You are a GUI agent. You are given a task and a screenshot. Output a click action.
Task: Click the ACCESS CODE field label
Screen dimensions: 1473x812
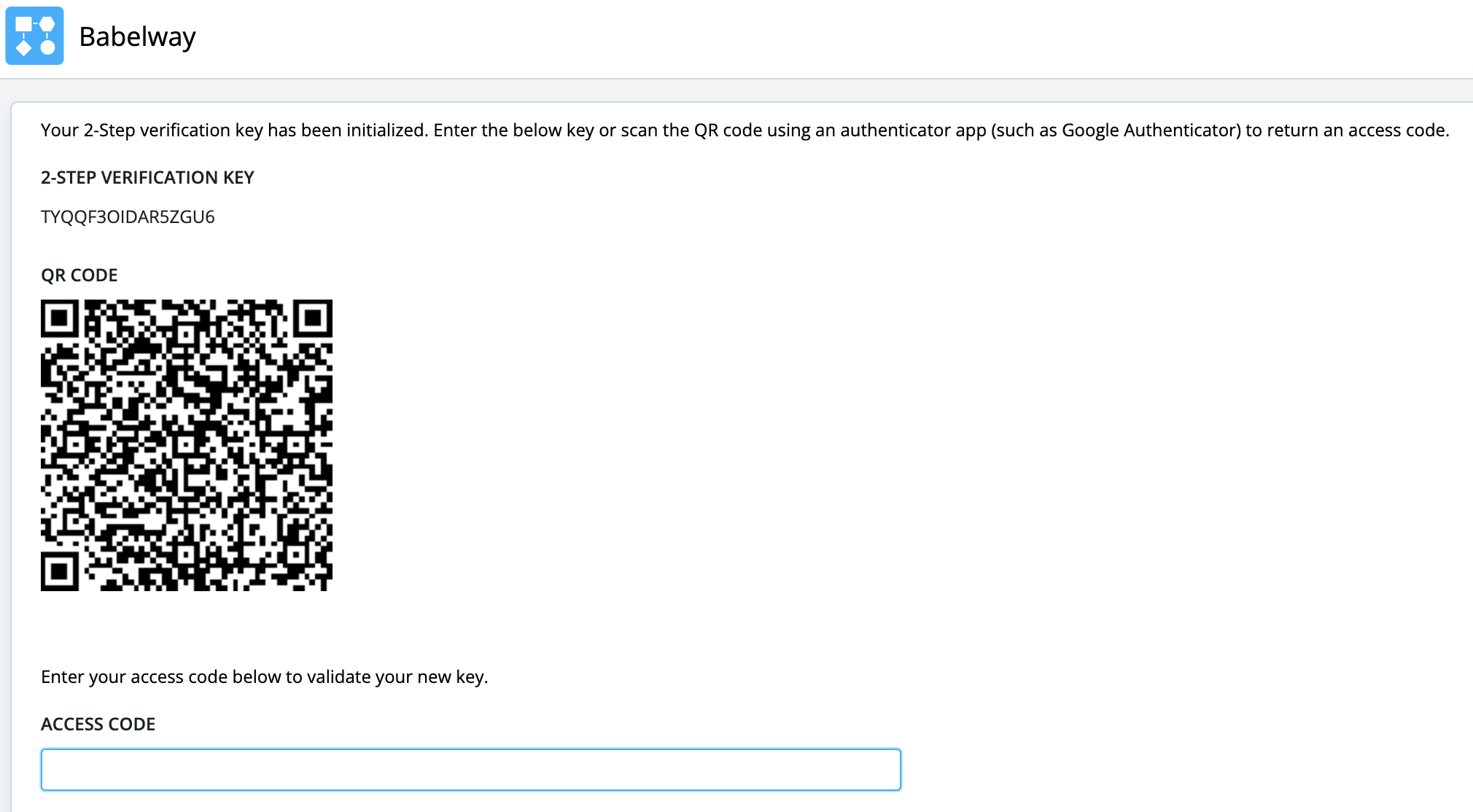[98, 725]
